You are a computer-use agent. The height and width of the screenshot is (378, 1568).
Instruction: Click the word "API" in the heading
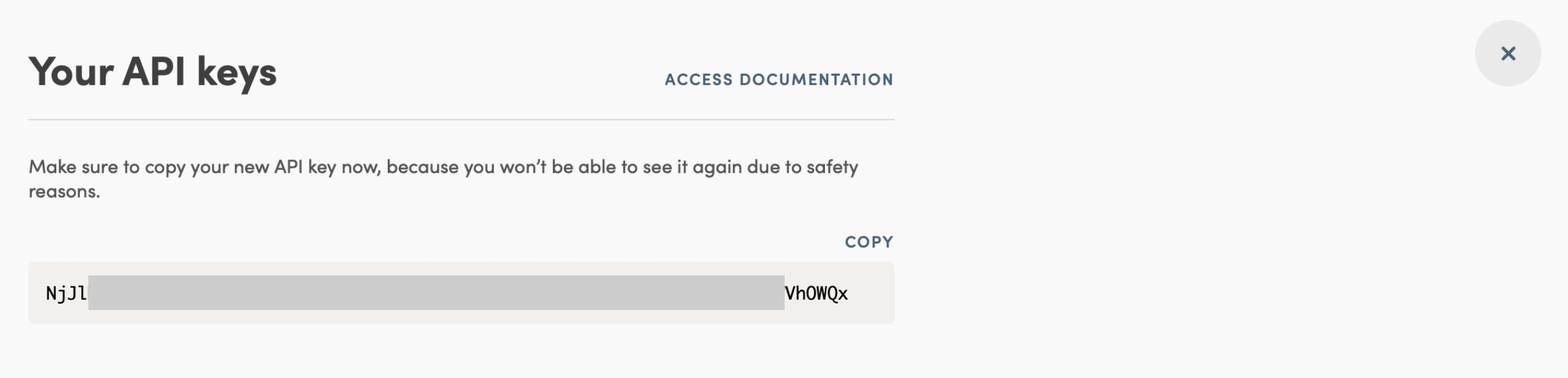[154, 71]
